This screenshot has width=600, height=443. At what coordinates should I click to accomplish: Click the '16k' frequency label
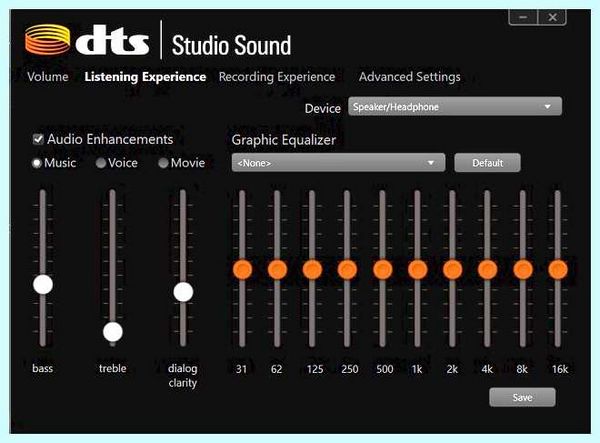[560, 369]
